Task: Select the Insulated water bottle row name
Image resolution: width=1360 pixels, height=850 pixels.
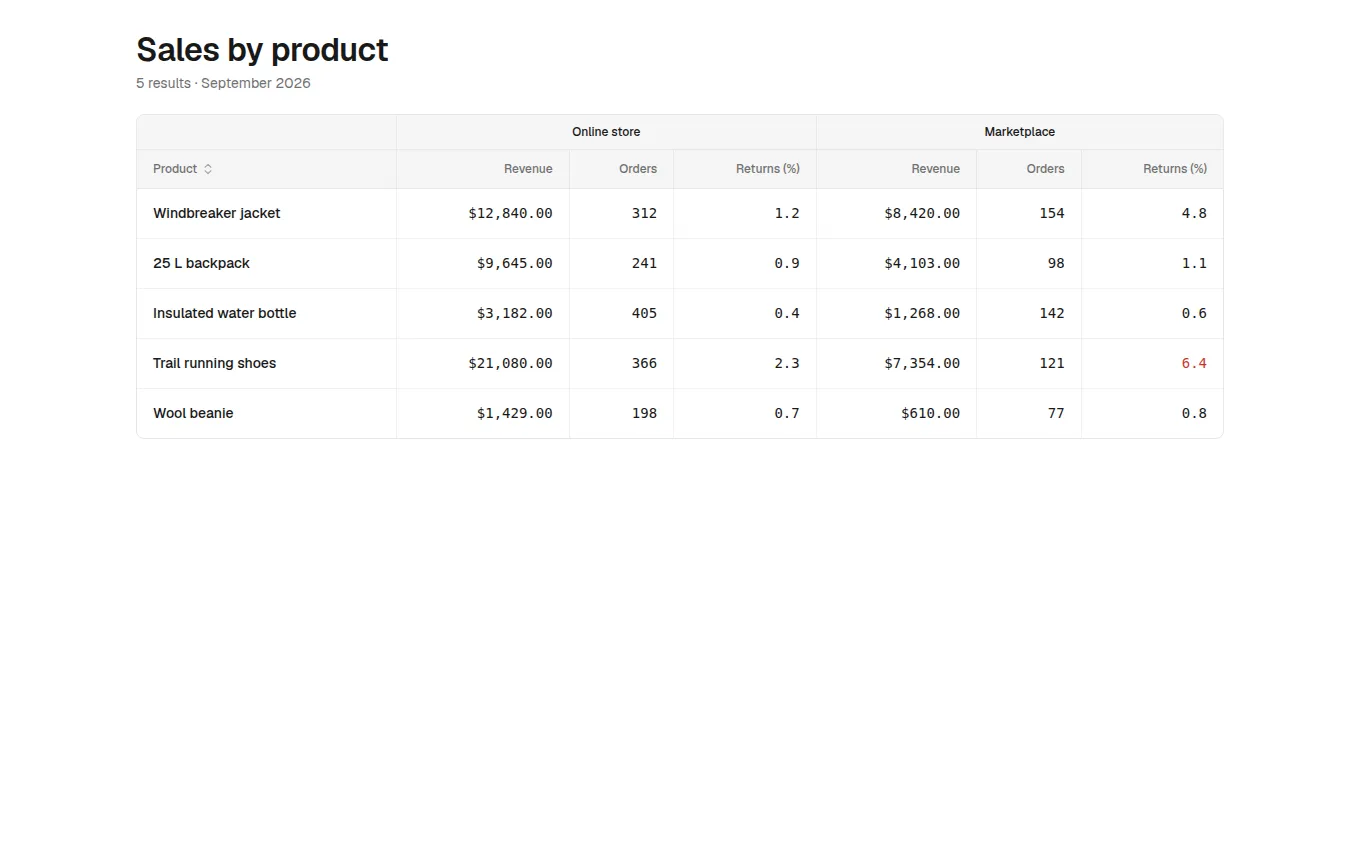Action: tap(225, 313)
